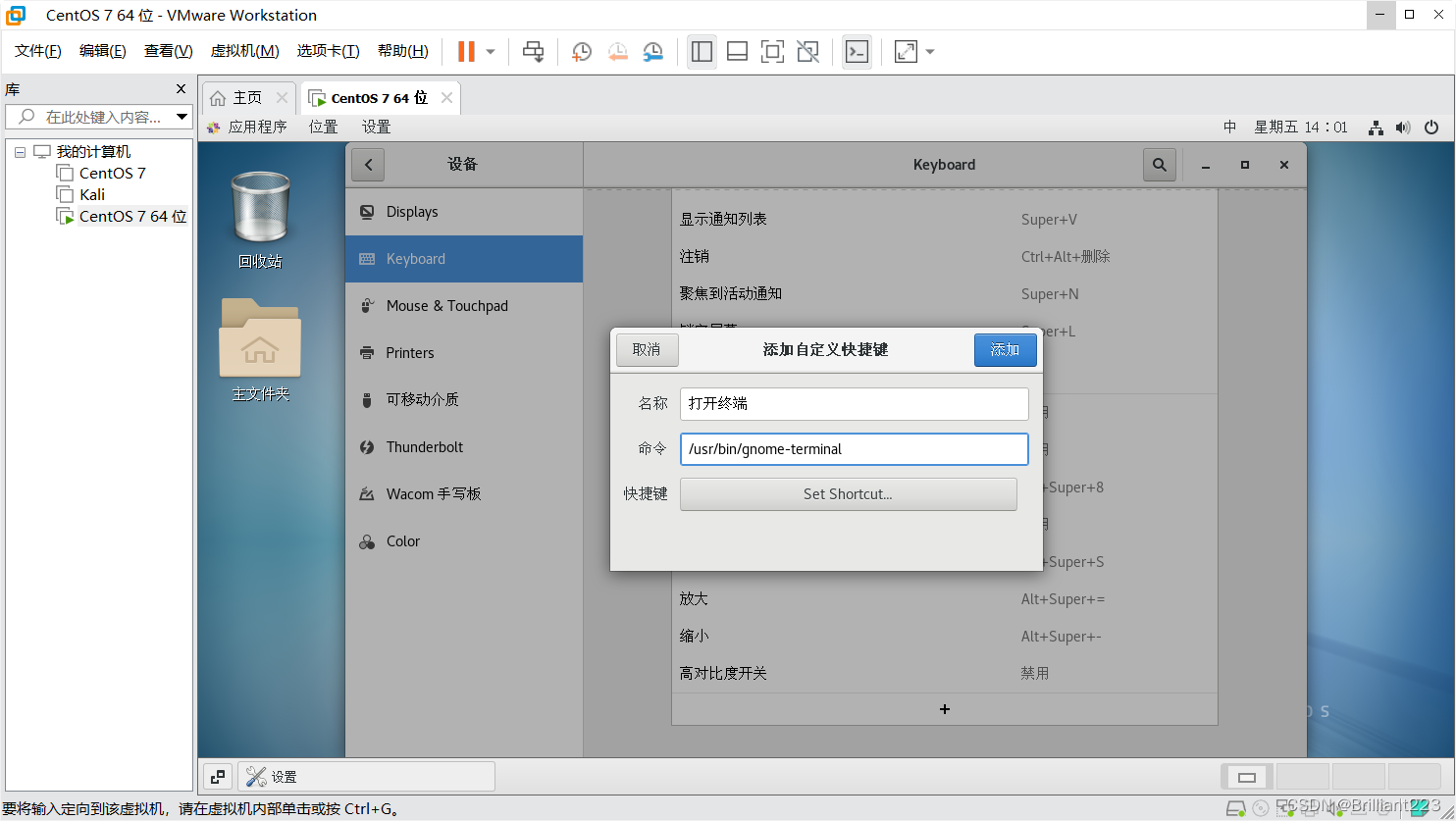Open the 选项卡(T) menu
The height and width of the screenshot is (821, 1456).
point(329,51)
